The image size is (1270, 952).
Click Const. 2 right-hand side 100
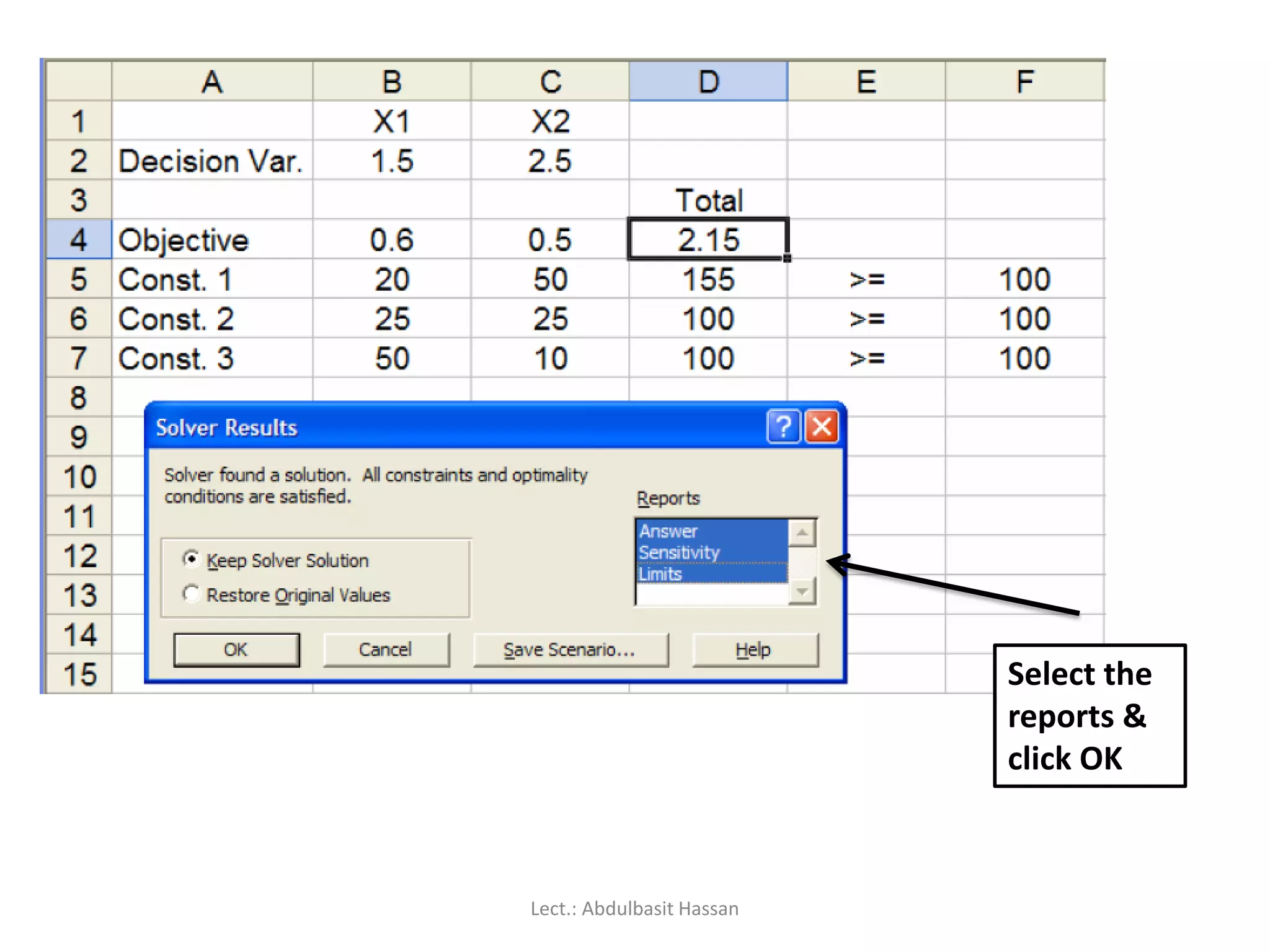(x=1025, y=319)
